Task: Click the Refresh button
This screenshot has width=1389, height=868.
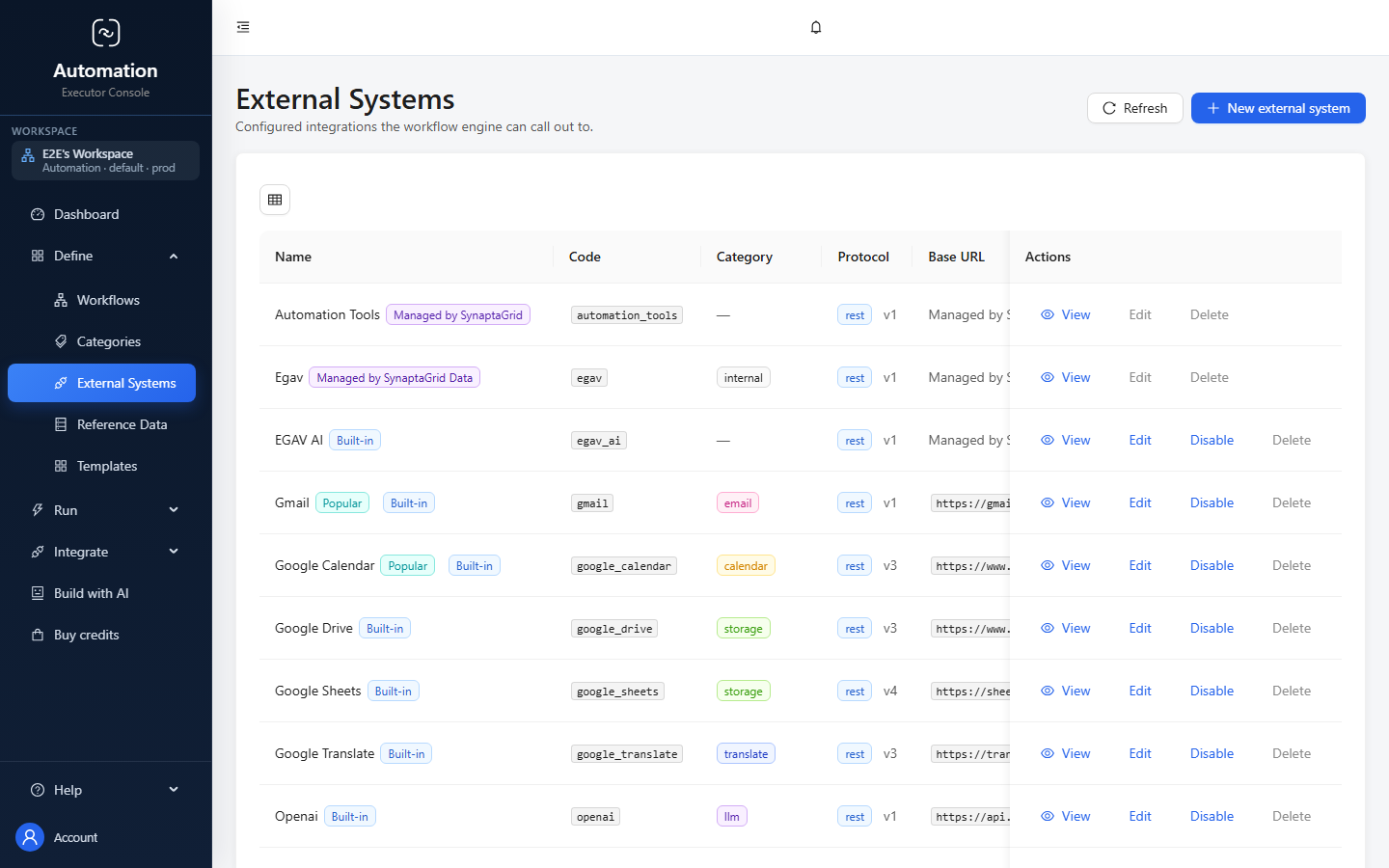Action: 1135,108
